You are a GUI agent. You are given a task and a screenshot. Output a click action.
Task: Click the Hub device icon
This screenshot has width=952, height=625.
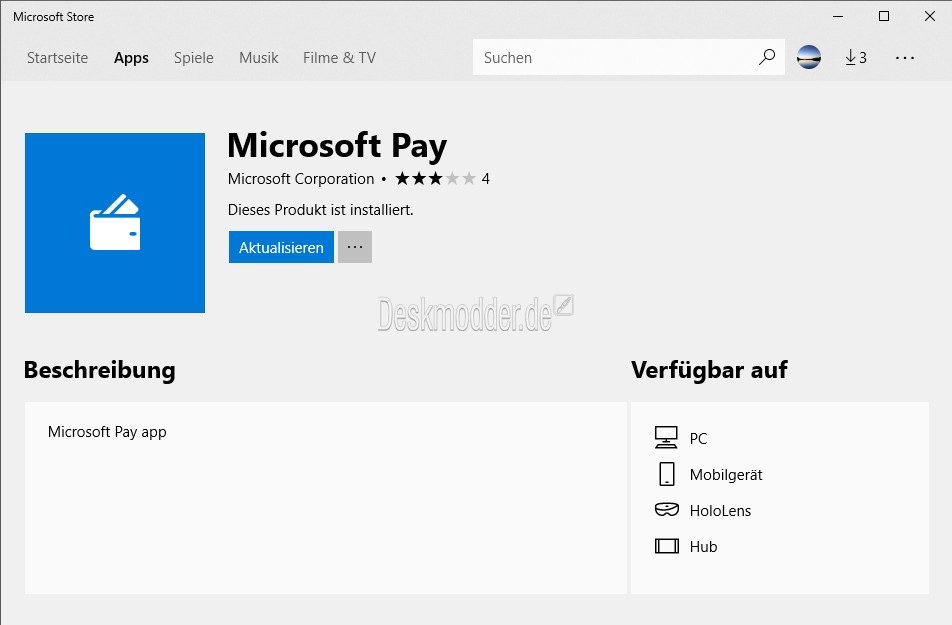coord(667,546)
